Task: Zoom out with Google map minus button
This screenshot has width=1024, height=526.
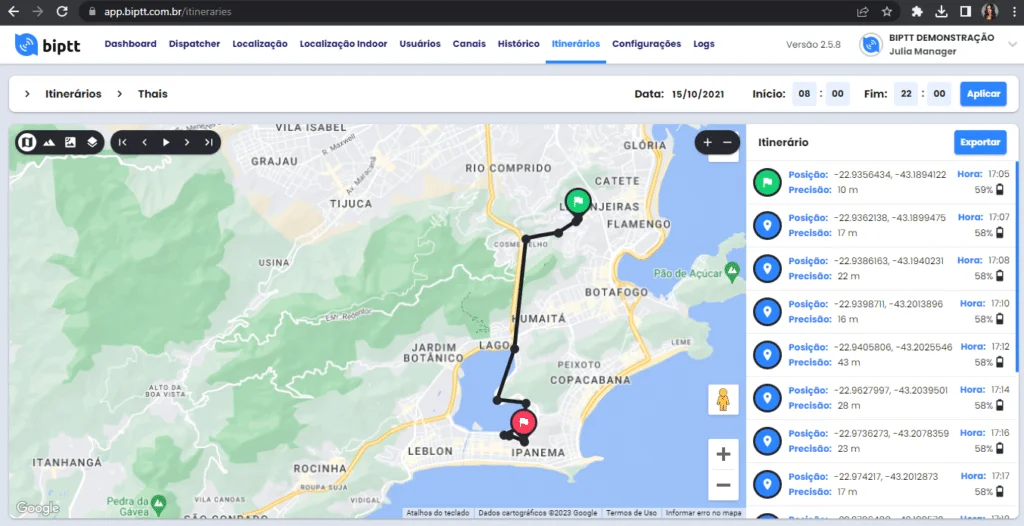Action: coord(723,485)
